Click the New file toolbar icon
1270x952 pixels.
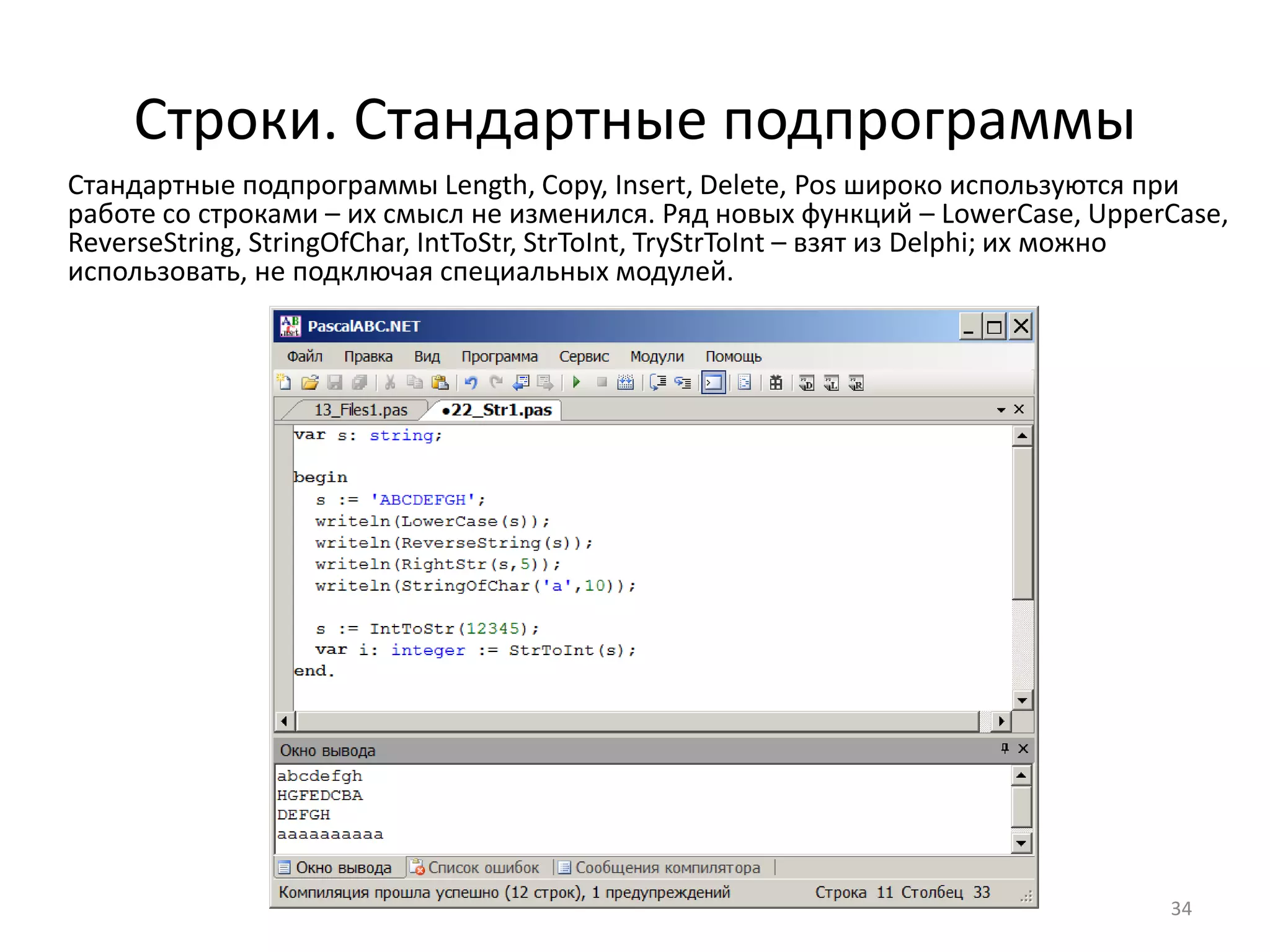(x=285, y=382)
